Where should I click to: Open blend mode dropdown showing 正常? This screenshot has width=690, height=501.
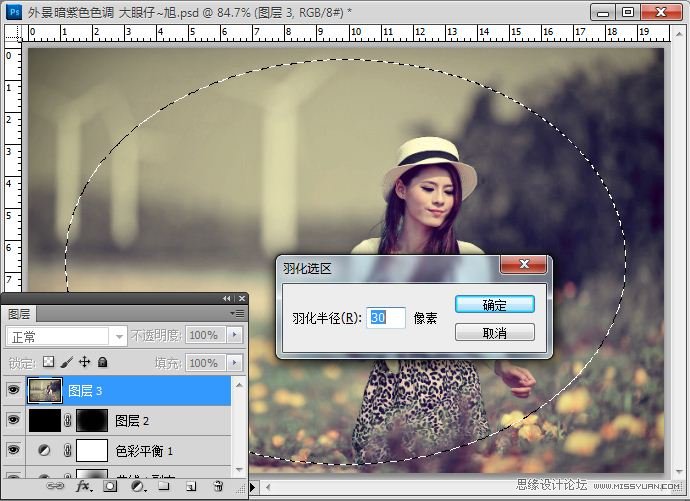pyautogui.click(x=66, y=336)
